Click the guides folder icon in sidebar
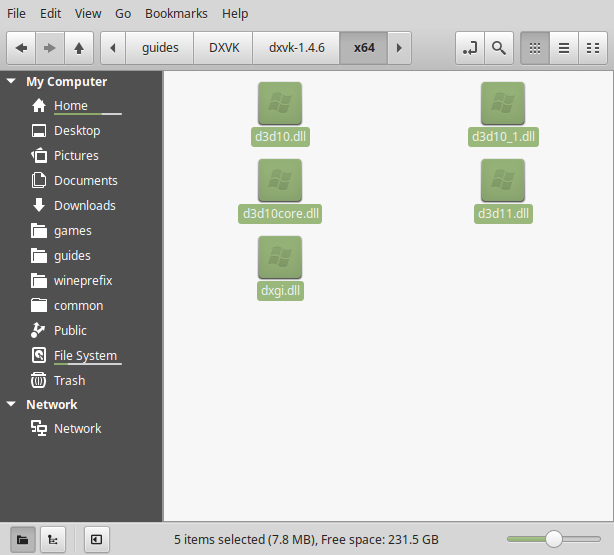Screen dimensions: 614x555 tap(39, 255)
